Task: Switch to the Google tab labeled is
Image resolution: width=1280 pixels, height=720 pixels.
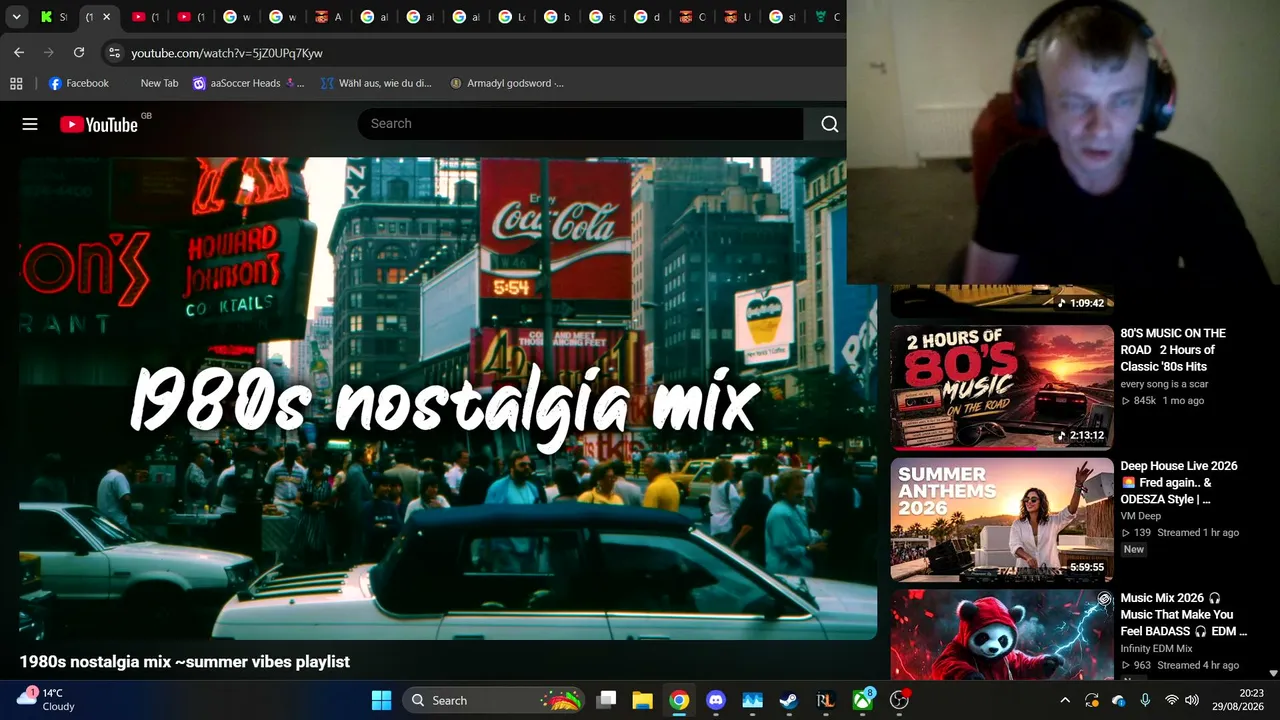Action: click(603, 17)
